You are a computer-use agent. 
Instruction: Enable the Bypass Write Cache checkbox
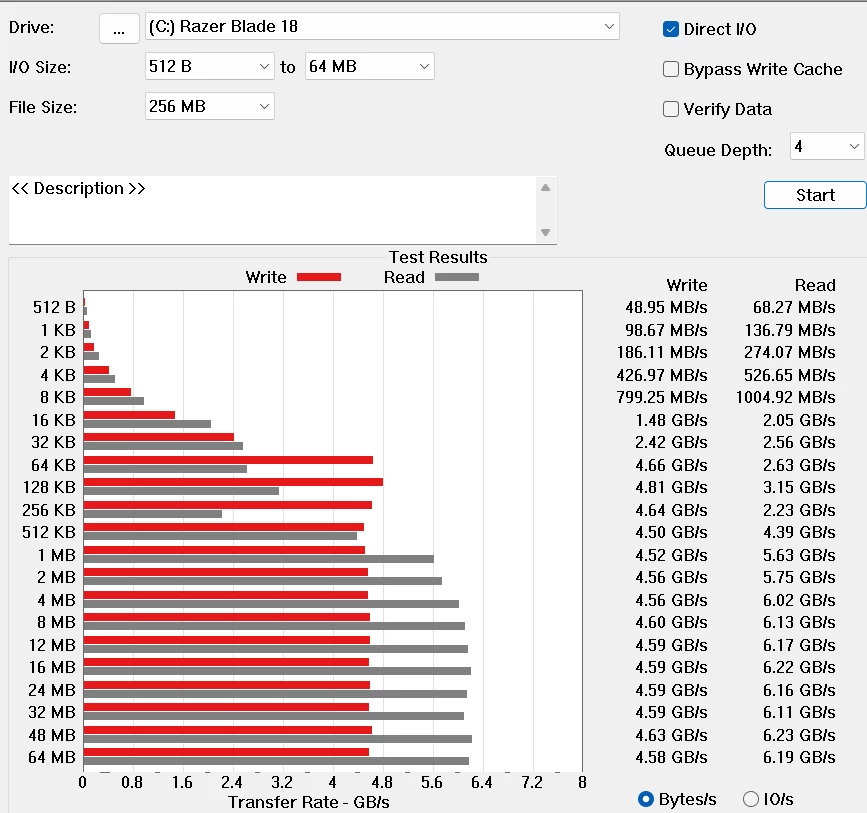coord(671,69)
